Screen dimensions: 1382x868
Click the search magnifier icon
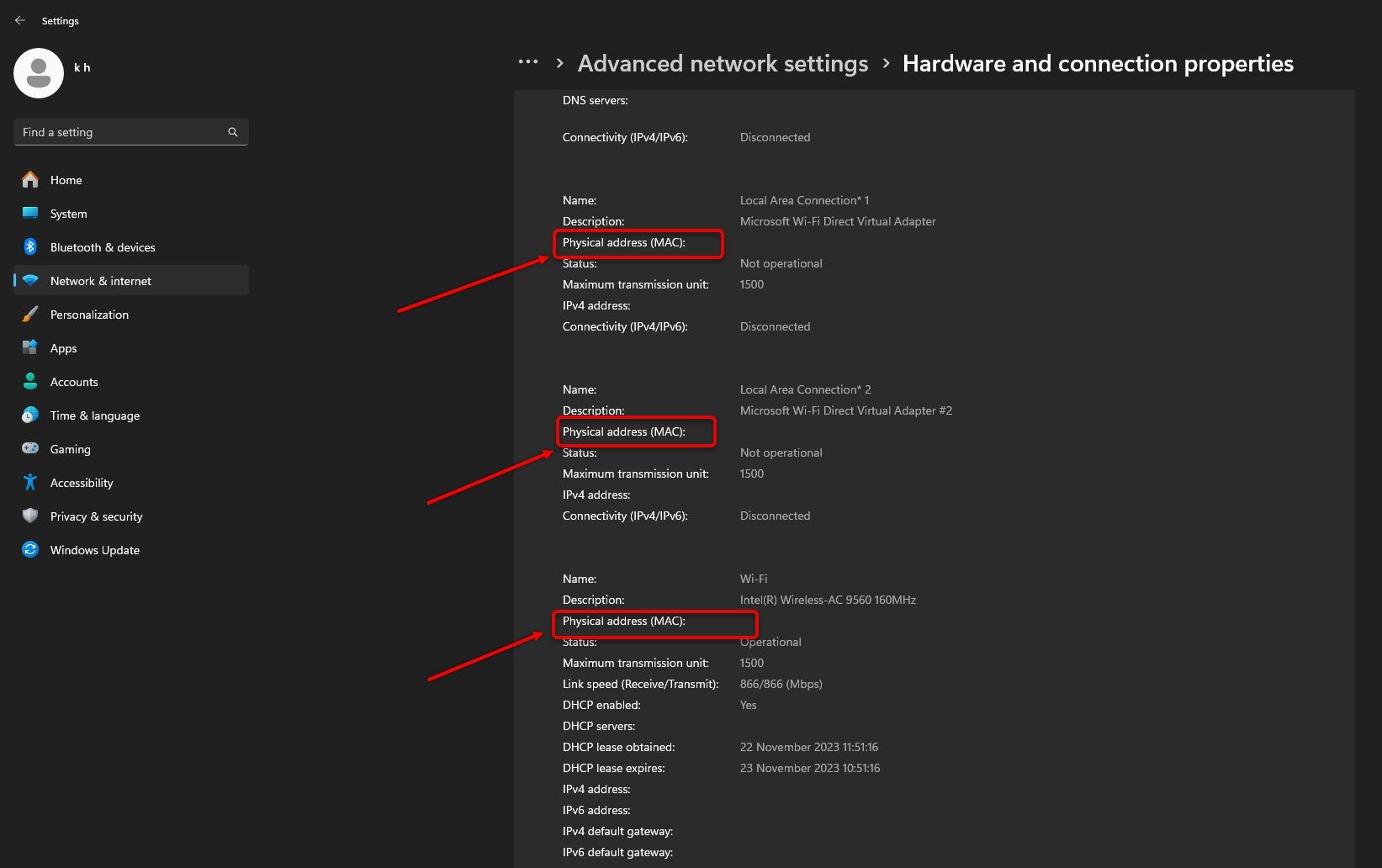[232, 132]
